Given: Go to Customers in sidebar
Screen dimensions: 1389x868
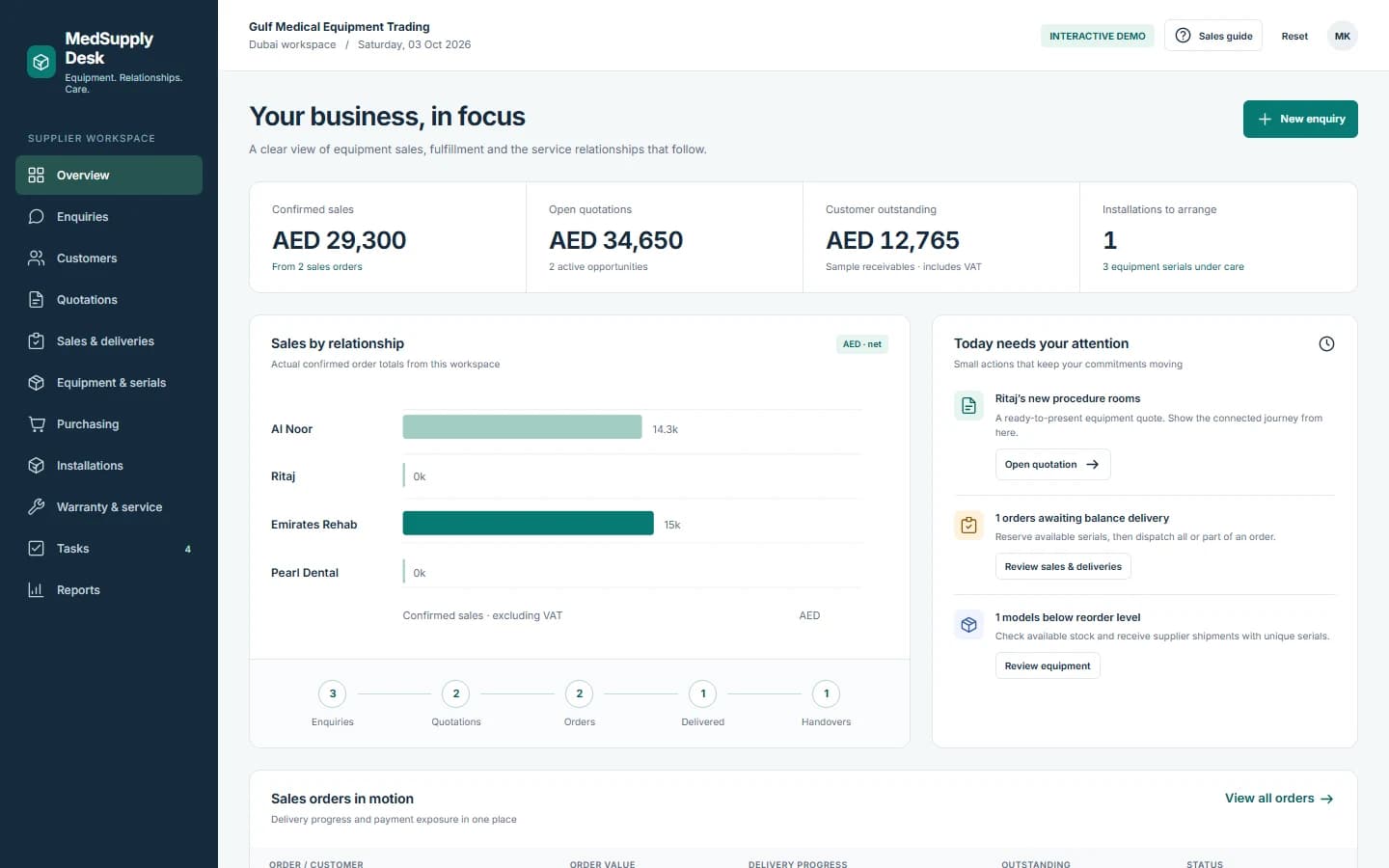Looking at the screenshot, I should pos(109,258).
